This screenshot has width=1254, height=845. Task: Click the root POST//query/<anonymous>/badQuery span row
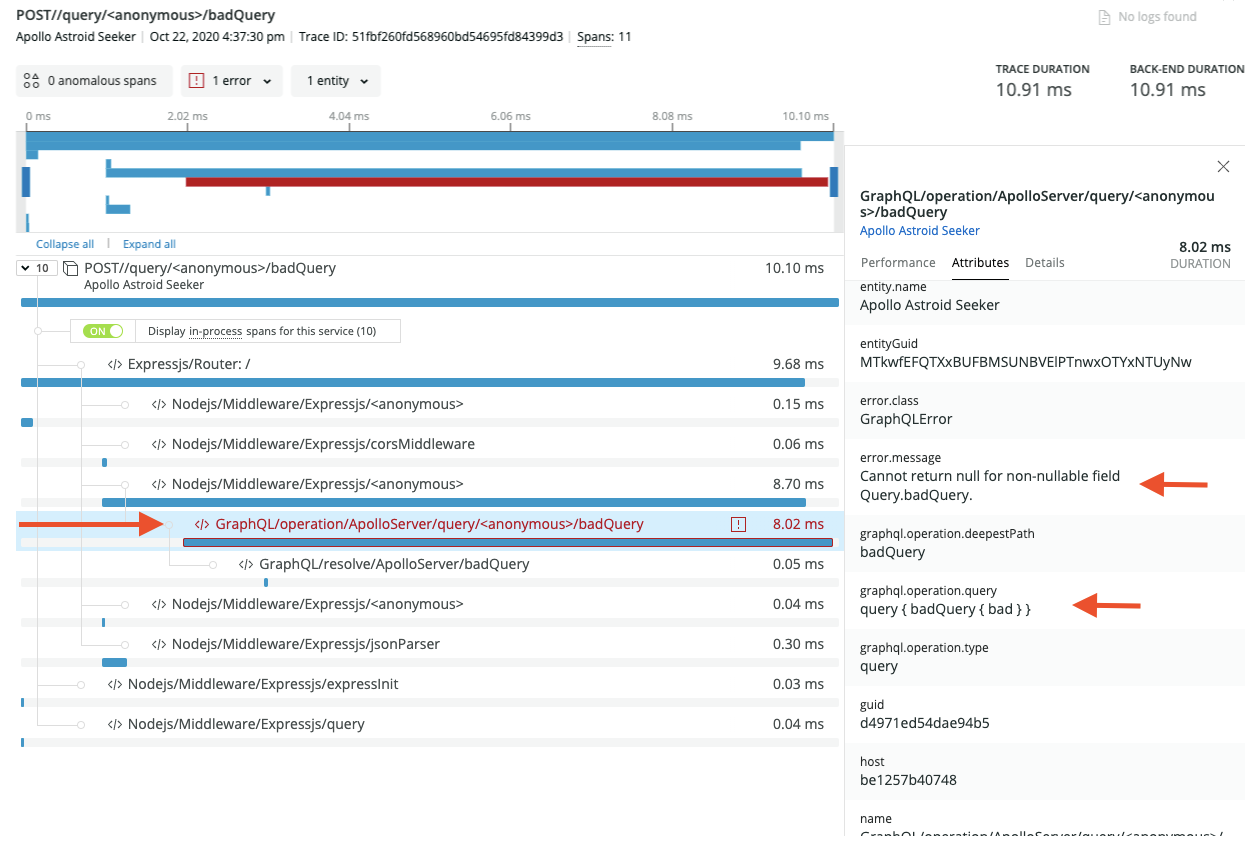430,283
